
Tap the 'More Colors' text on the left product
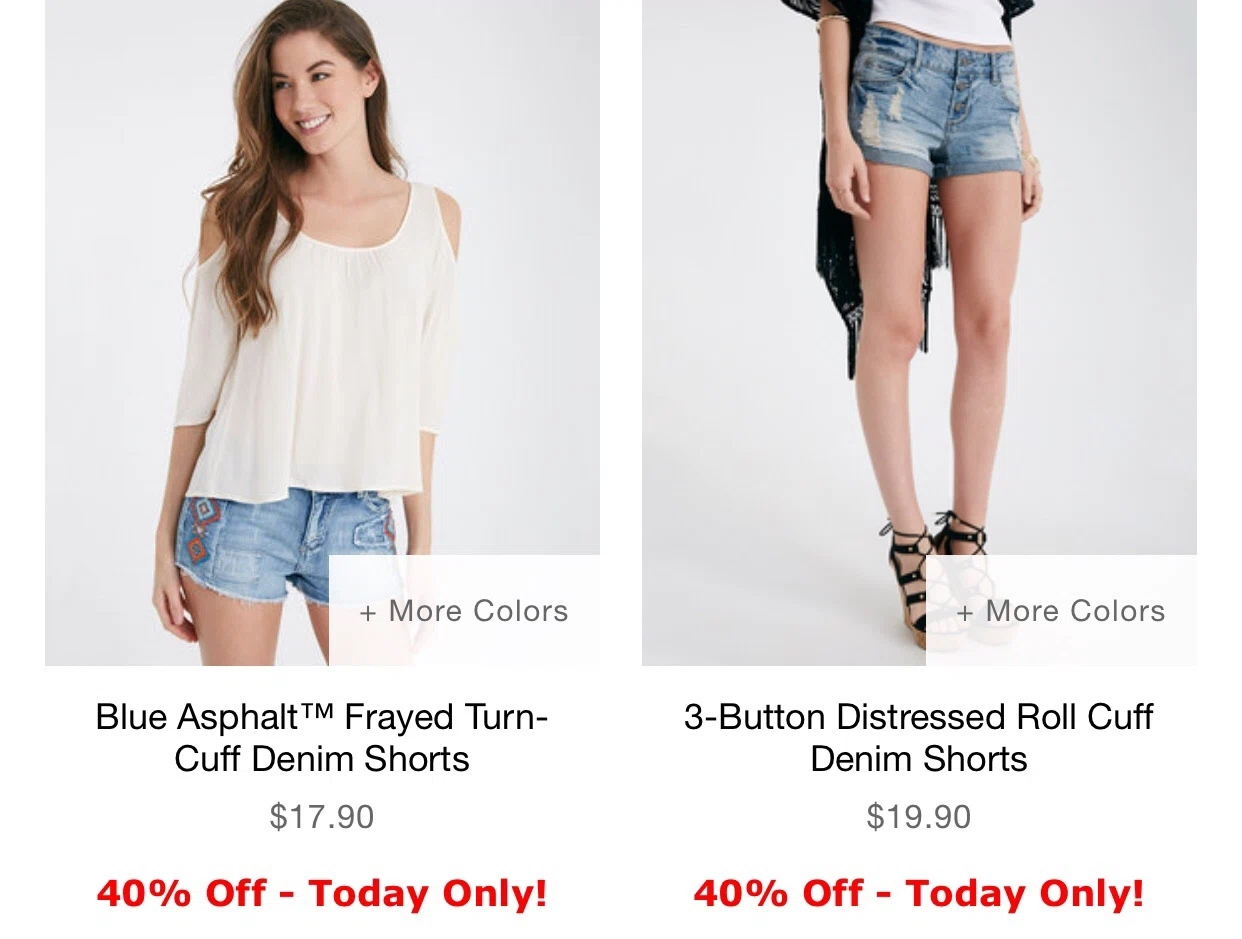click(x=478, y=611)
